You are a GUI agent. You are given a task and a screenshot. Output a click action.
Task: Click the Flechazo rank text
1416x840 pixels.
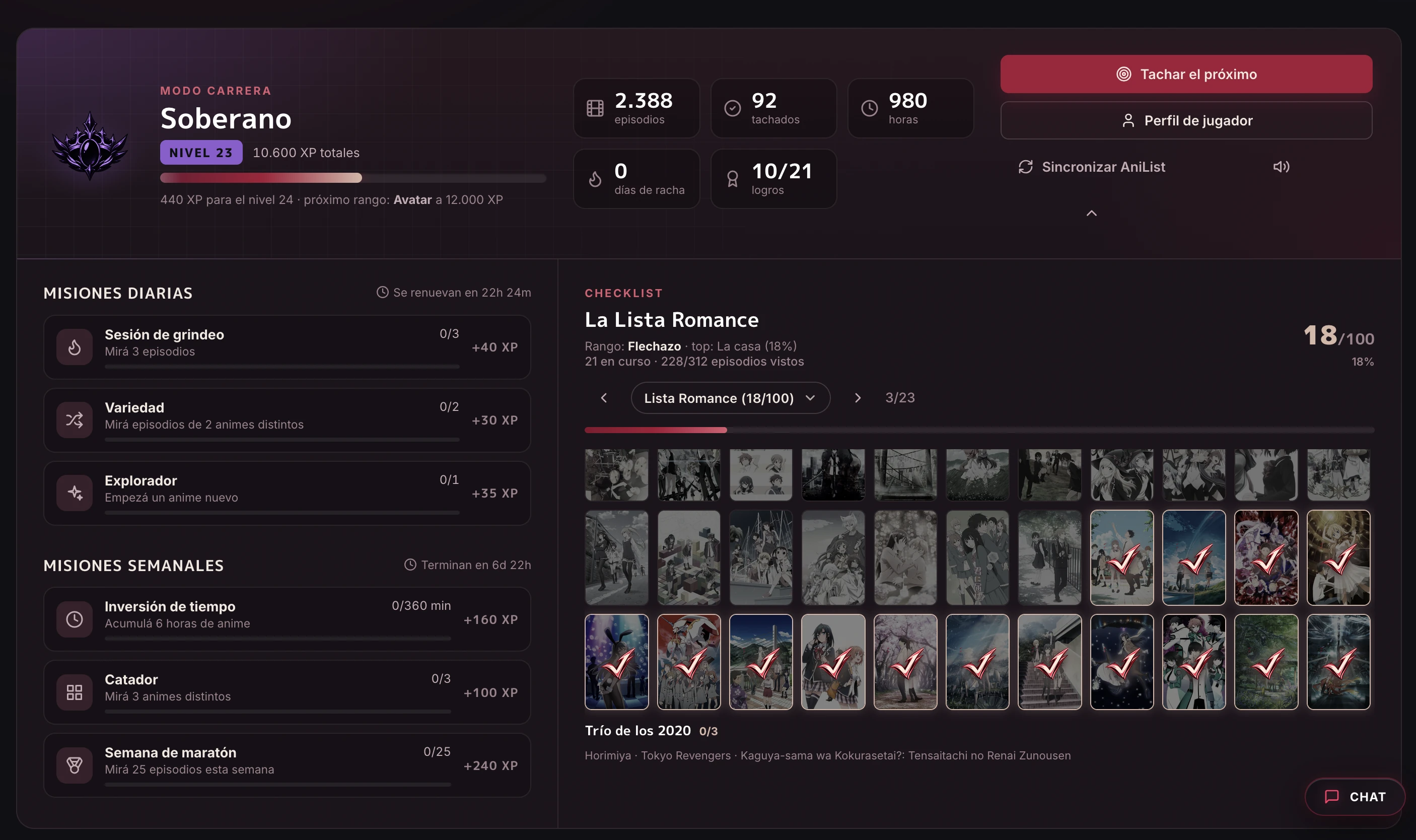pos(654,346)
